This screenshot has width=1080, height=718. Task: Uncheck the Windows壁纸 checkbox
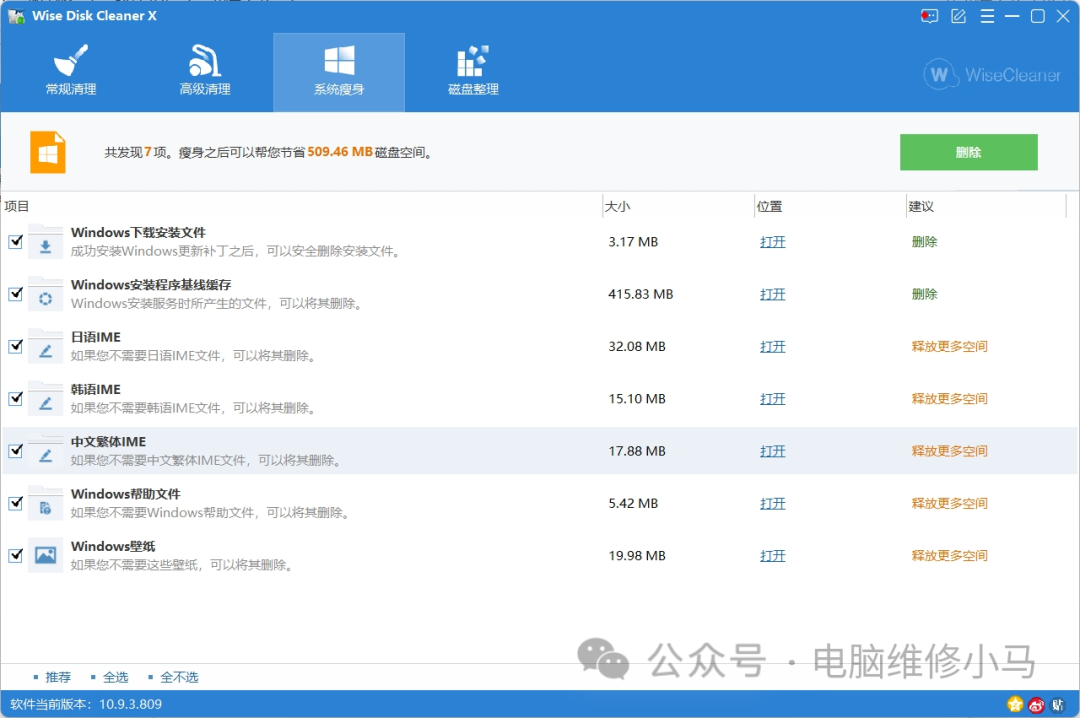[x=15, y=556]
